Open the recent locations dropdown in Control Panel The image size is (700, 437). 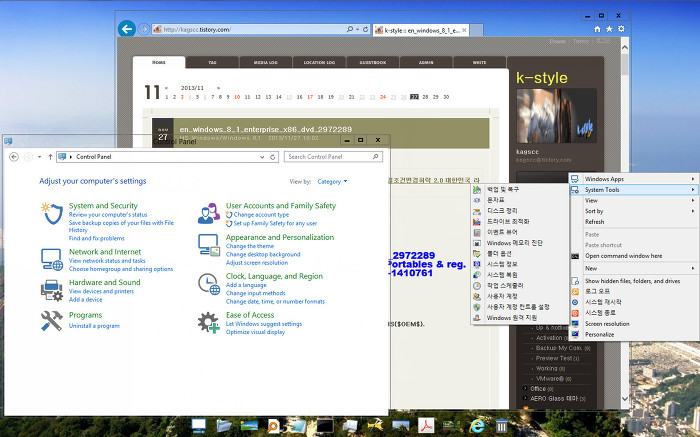(39, 157)
